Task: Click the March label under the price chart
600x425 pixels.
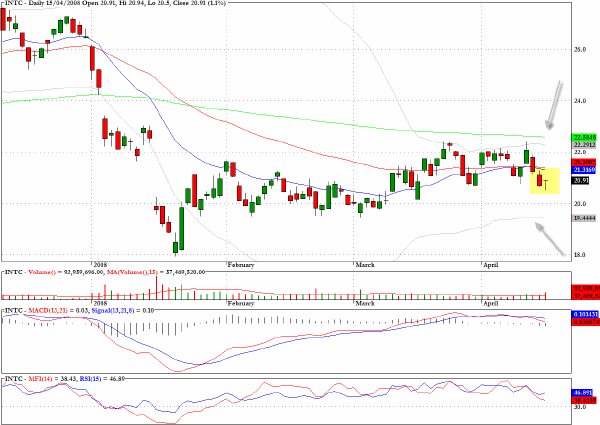Action: [x=365, y=265]
